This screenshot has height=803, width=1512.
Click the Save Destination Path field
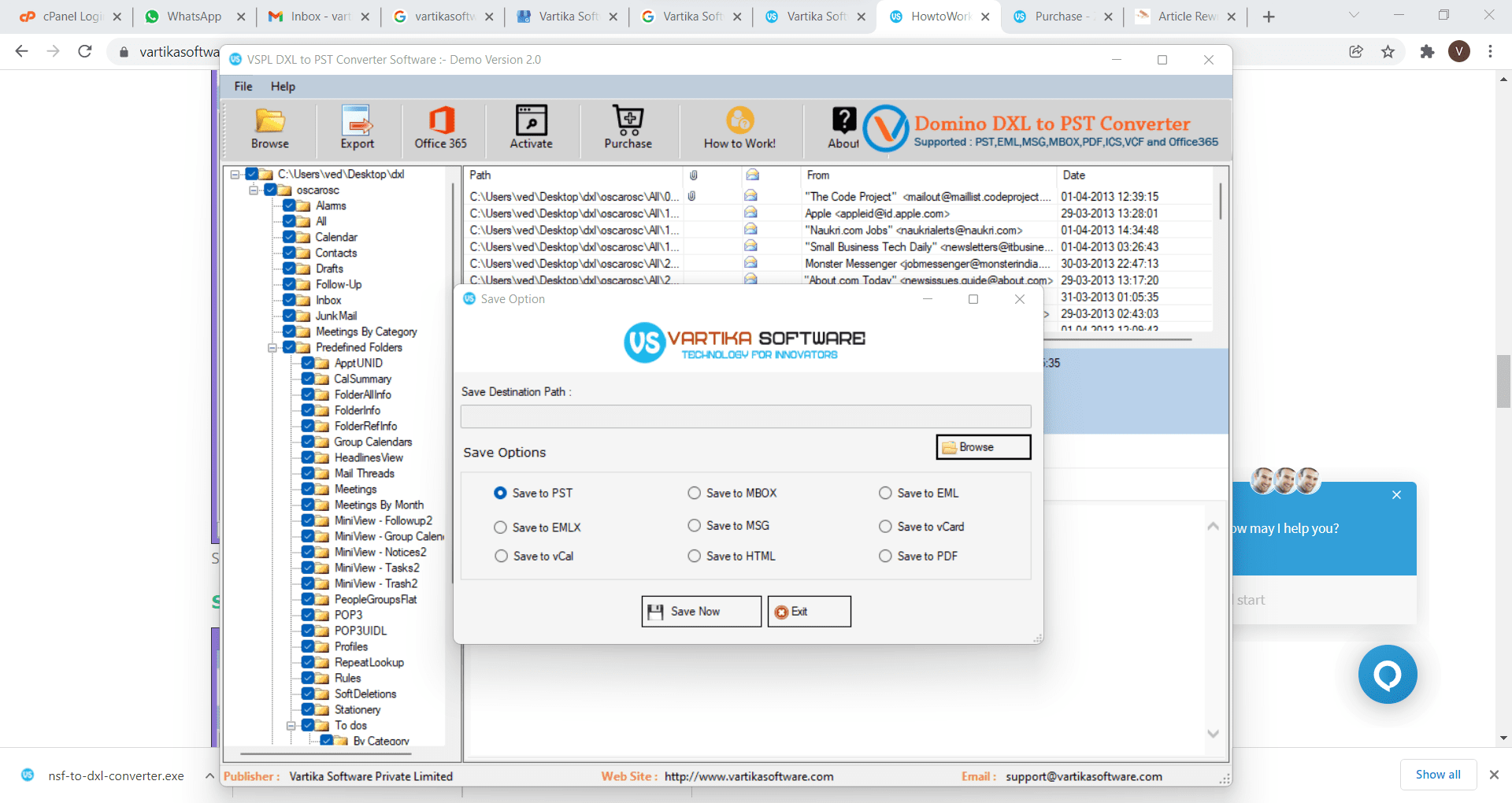(x=745, y=416)
